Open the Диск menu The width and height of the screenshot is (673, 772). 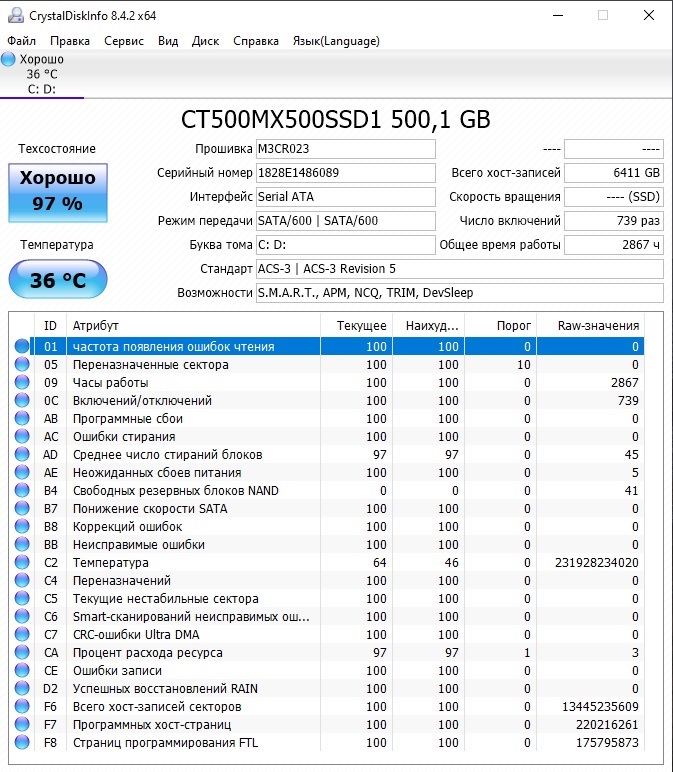coord(205,41)
